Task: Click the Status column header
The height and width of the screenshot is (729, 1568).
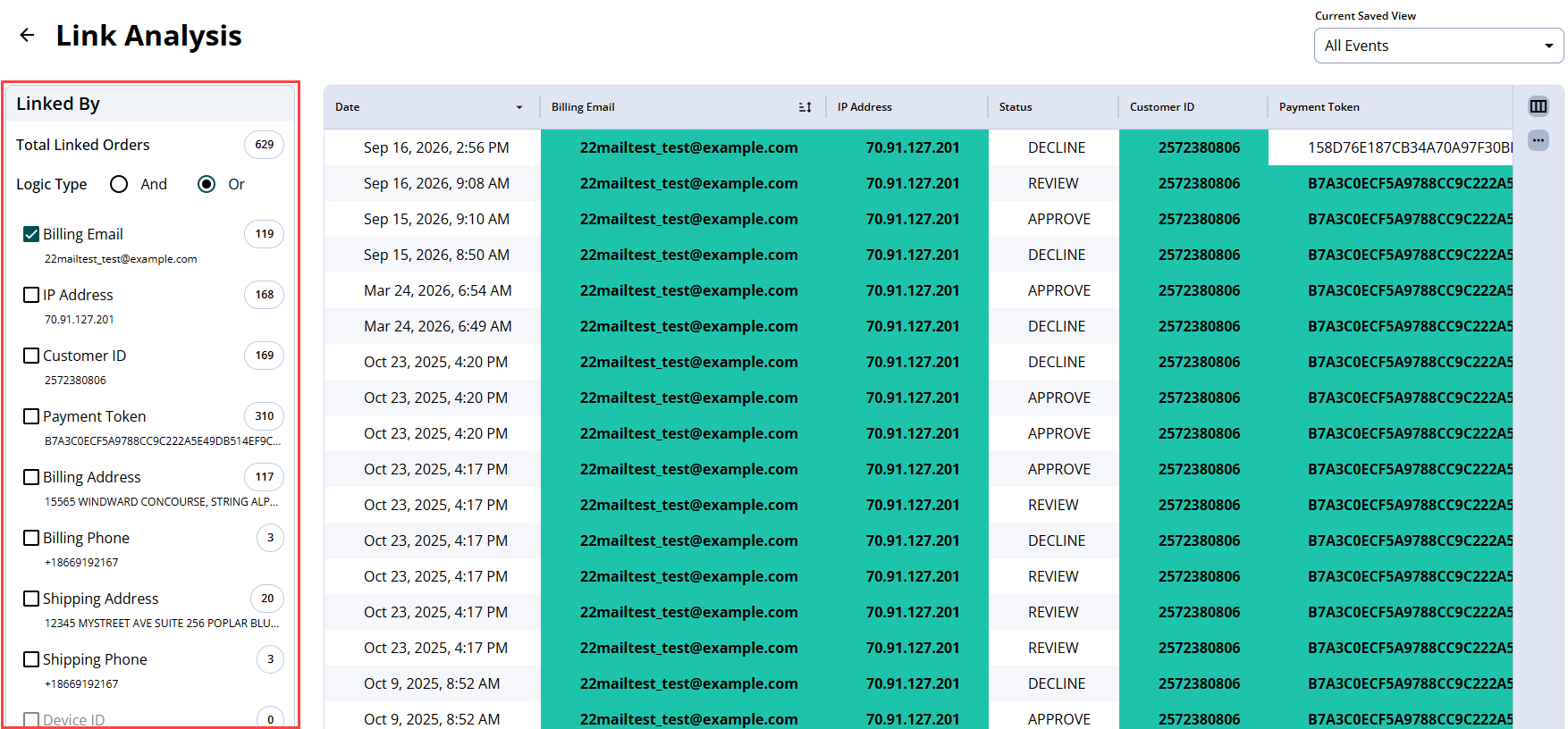Action: [1016, 107]
